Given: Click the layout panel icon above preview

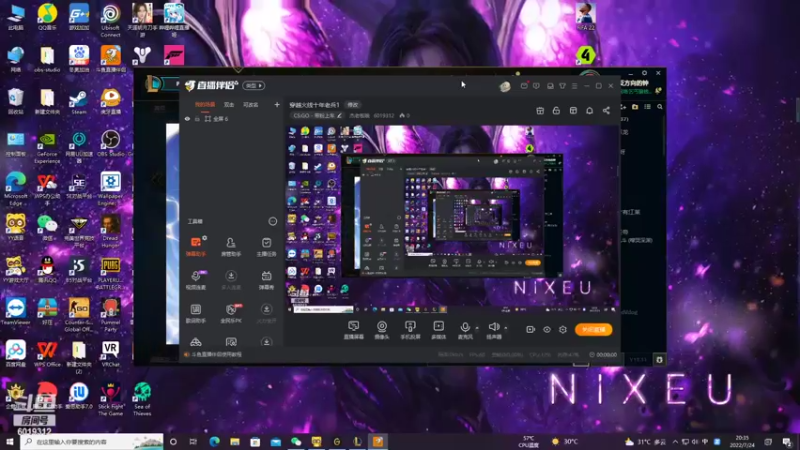Looking at the screenshot, I should [x=573, y=111].
